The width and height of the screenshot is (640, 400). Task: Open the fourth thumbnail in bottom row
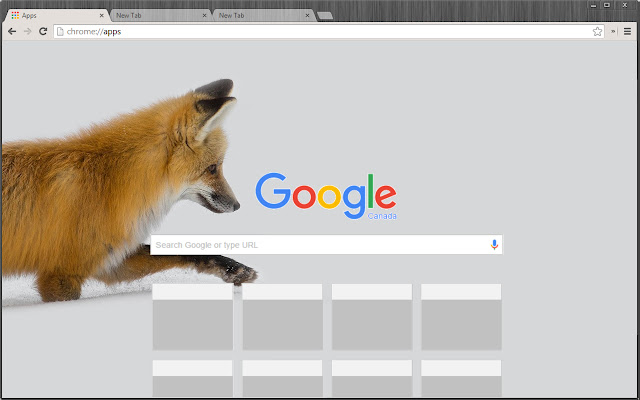(461, 378)
